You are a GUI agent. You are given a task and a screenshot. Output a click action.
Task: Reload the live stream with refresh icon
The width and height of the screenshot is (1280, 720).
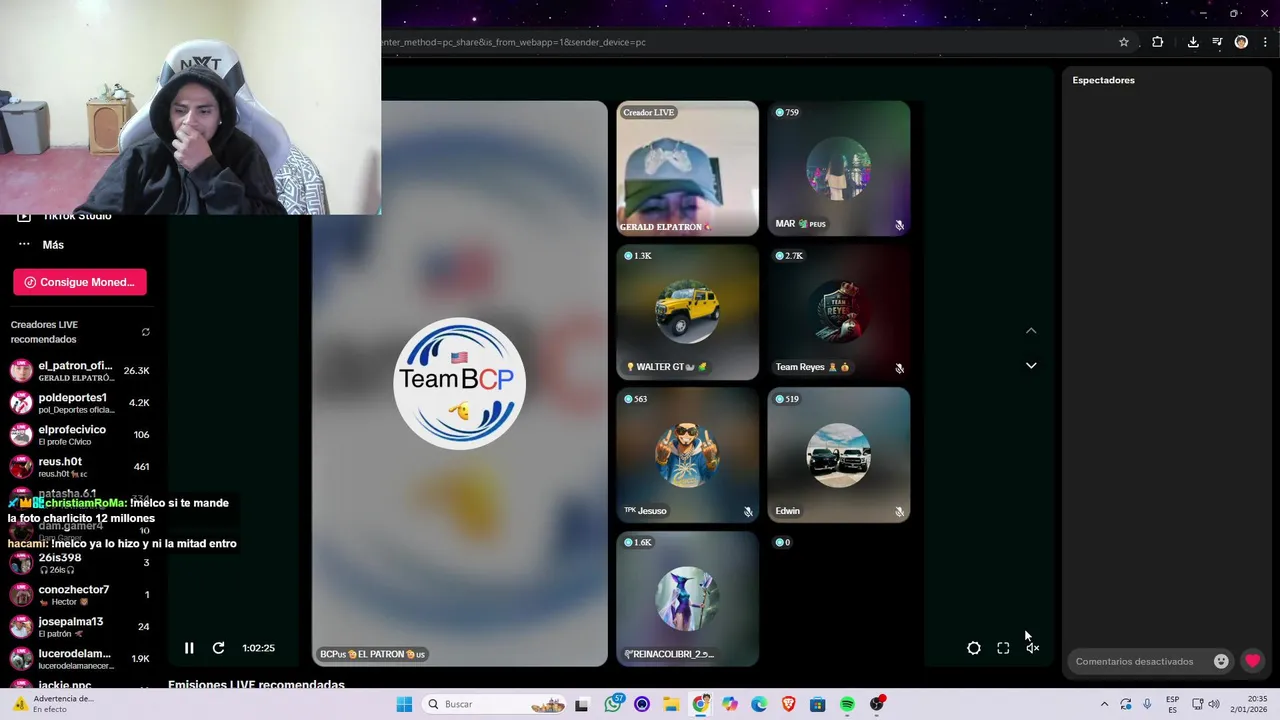tap(218, 648)
